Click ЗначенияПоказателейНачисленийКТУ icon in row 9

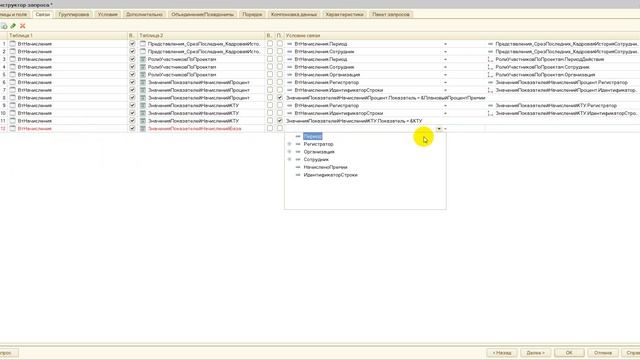tap(143, 105)
